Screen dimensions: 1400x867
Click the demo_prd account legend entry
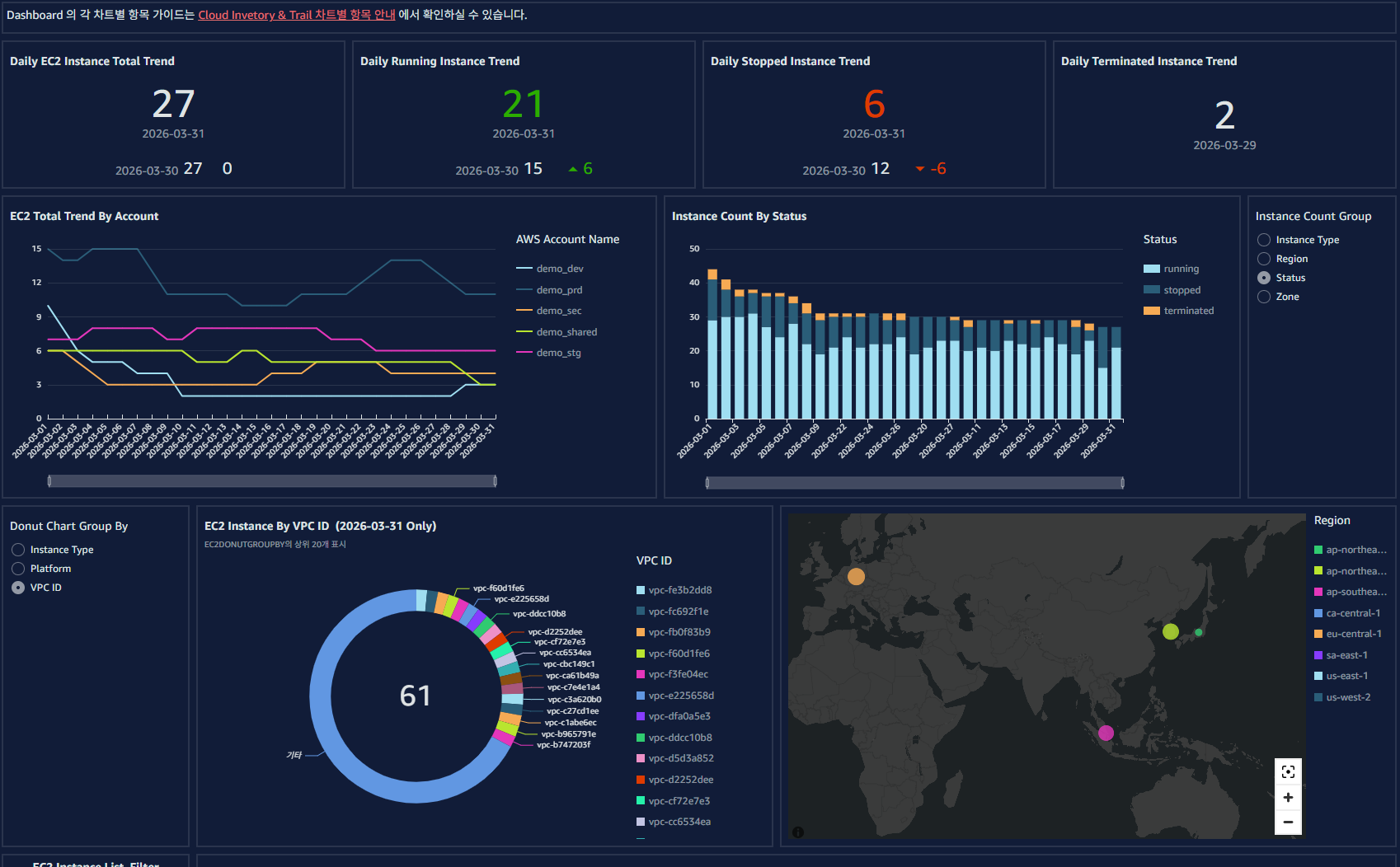tap(549, 290)
